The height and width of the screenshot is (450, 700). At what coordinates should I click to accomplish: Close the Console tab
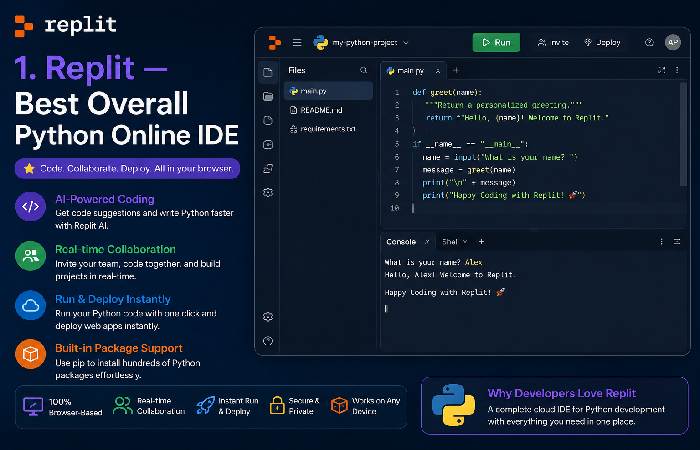tap(427, 242)
